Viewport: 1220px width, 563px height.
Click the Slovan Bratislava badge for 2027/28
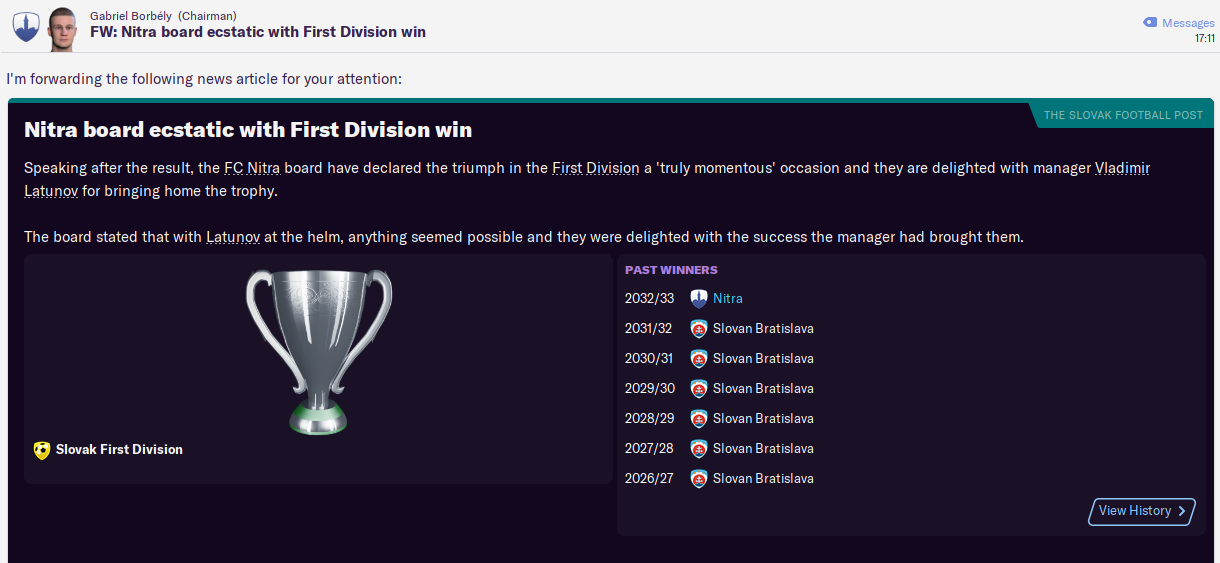[x=699, y=449]
